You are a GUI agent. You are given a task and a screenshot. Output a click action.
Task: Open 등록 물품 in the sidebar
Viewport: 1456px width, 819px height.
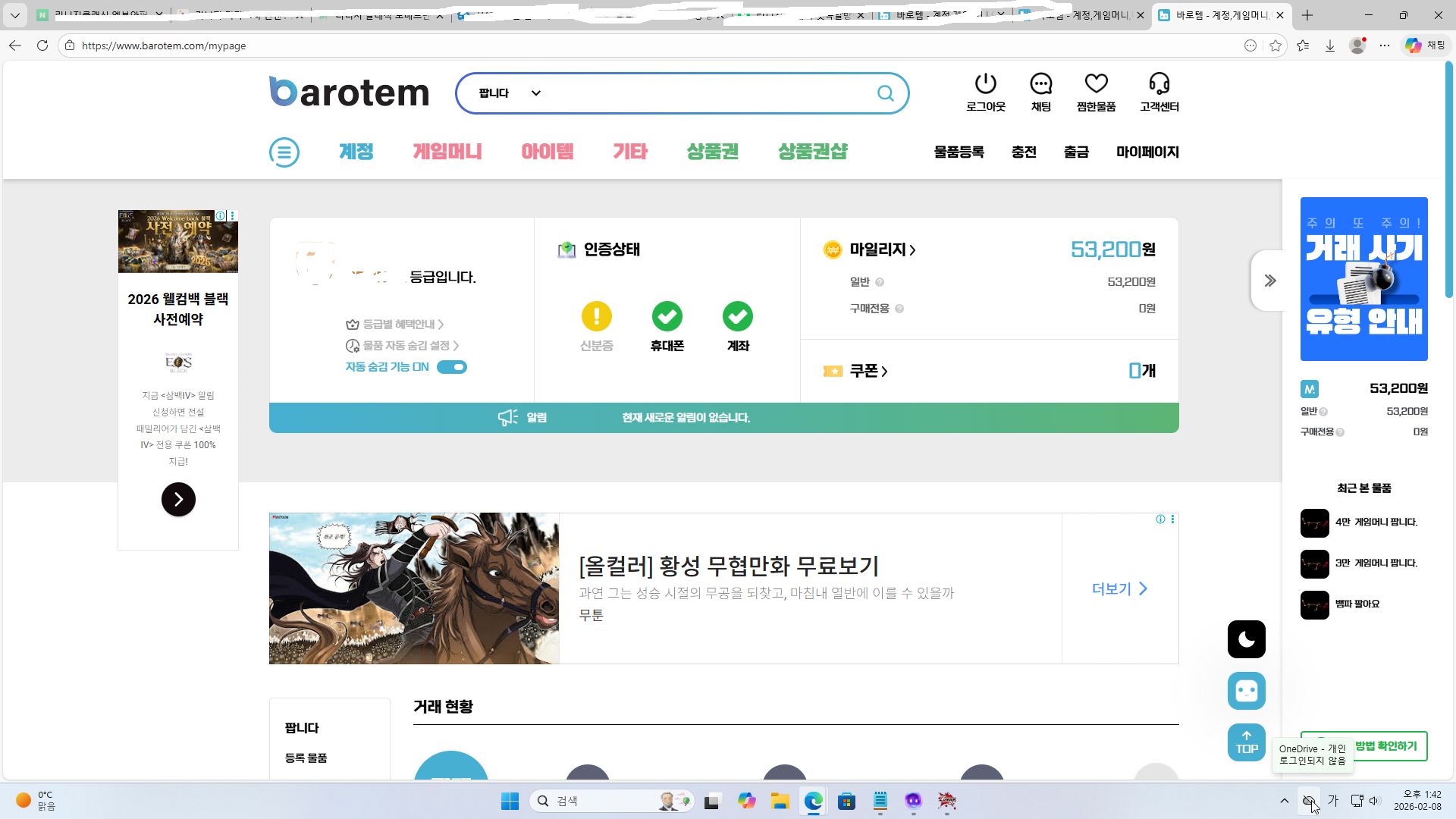306,758
